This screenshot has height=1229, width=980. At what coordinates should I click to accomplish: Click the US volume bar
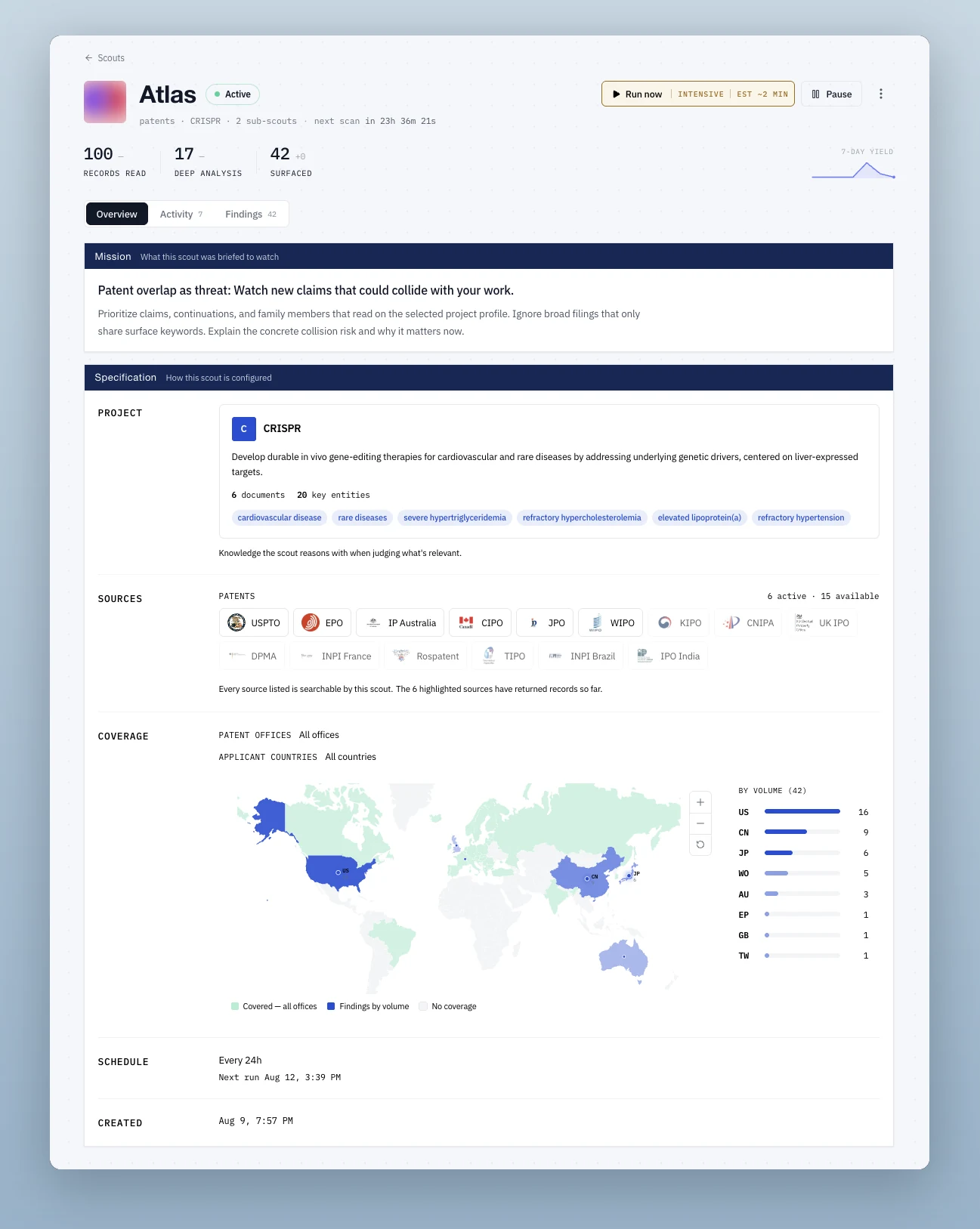pos(802,811)
